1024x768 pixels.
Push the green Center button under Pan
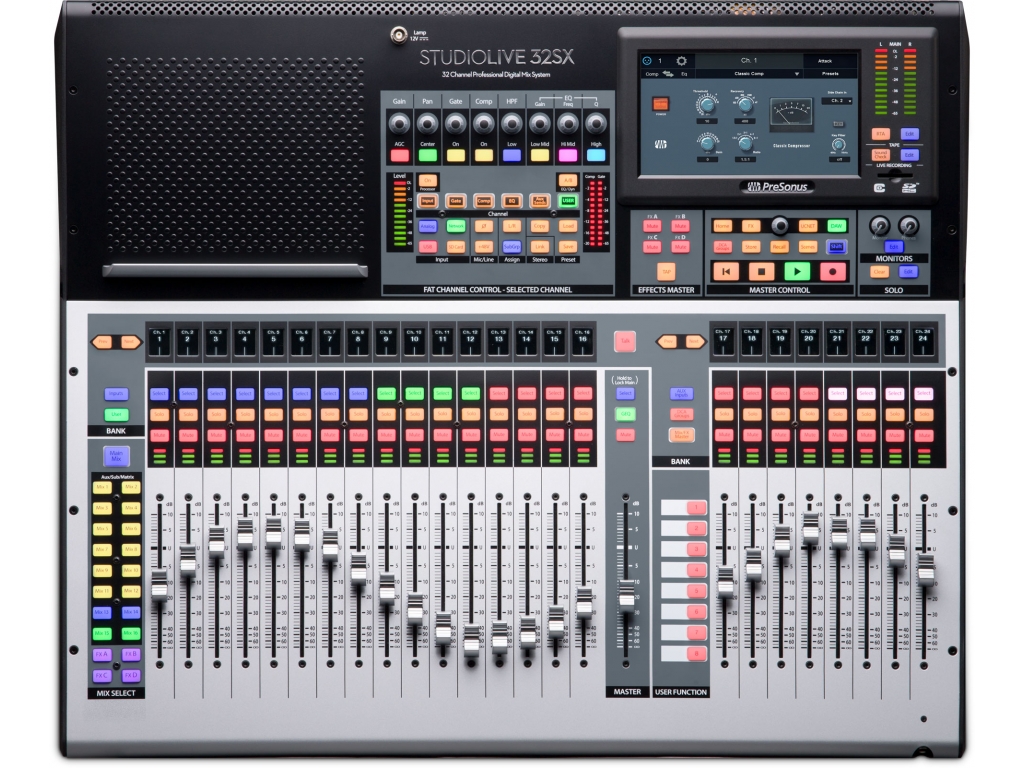[427, 155]
